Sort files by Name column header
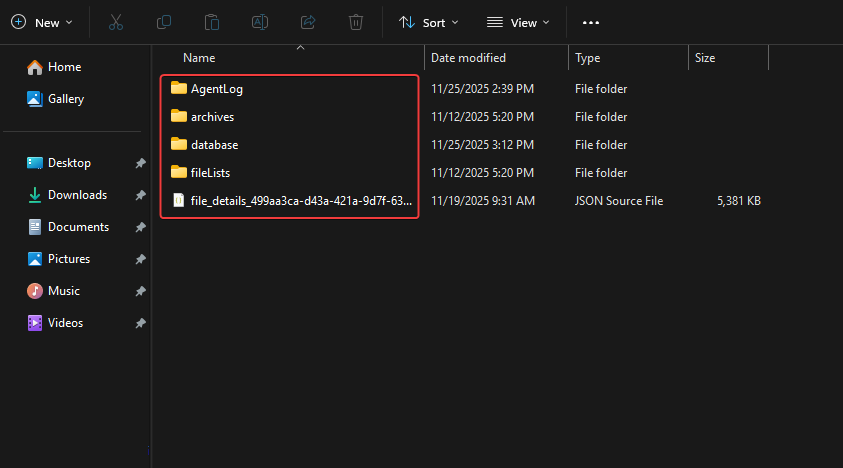Screen dimensions: 843x468 coord(199,58)
